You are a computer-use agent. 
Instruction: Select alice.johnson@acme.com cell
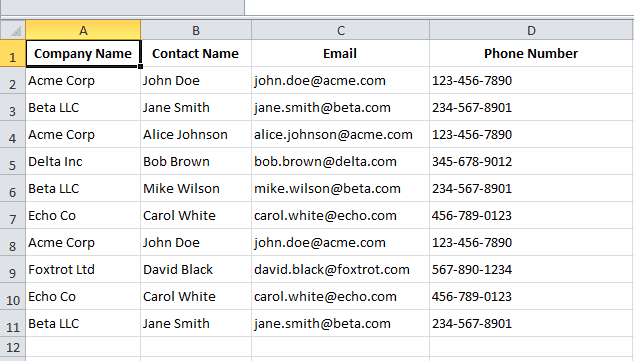coord(340,135)
